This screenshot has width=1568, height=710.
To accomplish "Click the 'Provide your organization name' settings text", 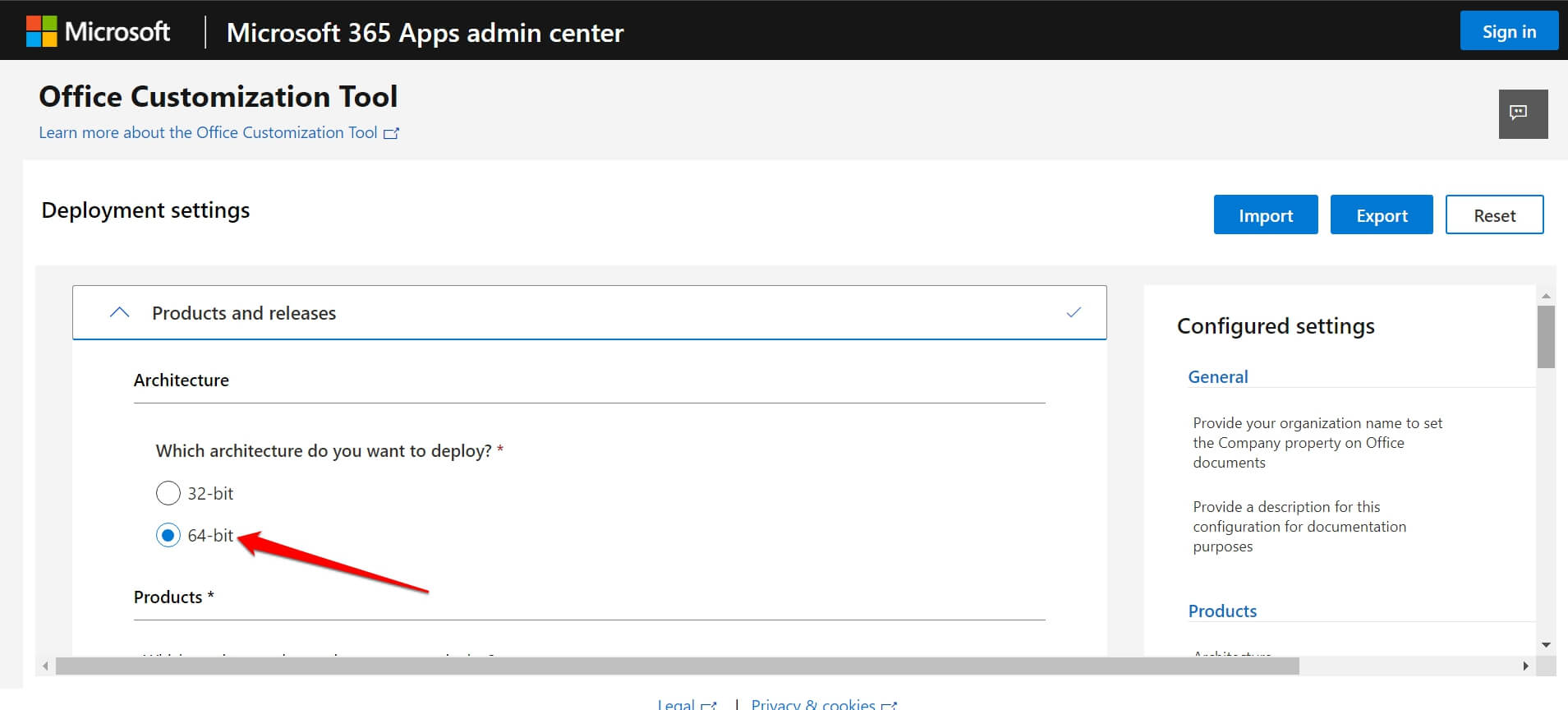I will (x=1317, y=443).
